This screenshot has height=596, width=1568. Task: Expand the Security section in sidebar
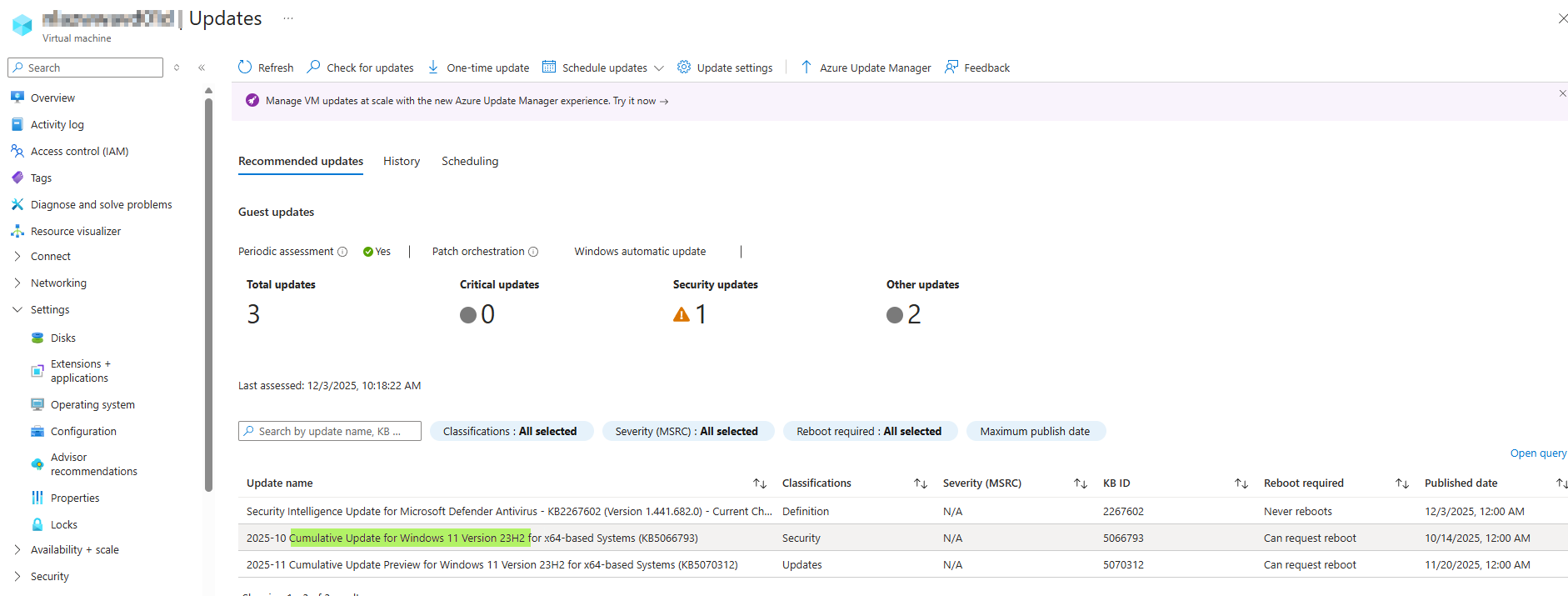coord(17,576)
